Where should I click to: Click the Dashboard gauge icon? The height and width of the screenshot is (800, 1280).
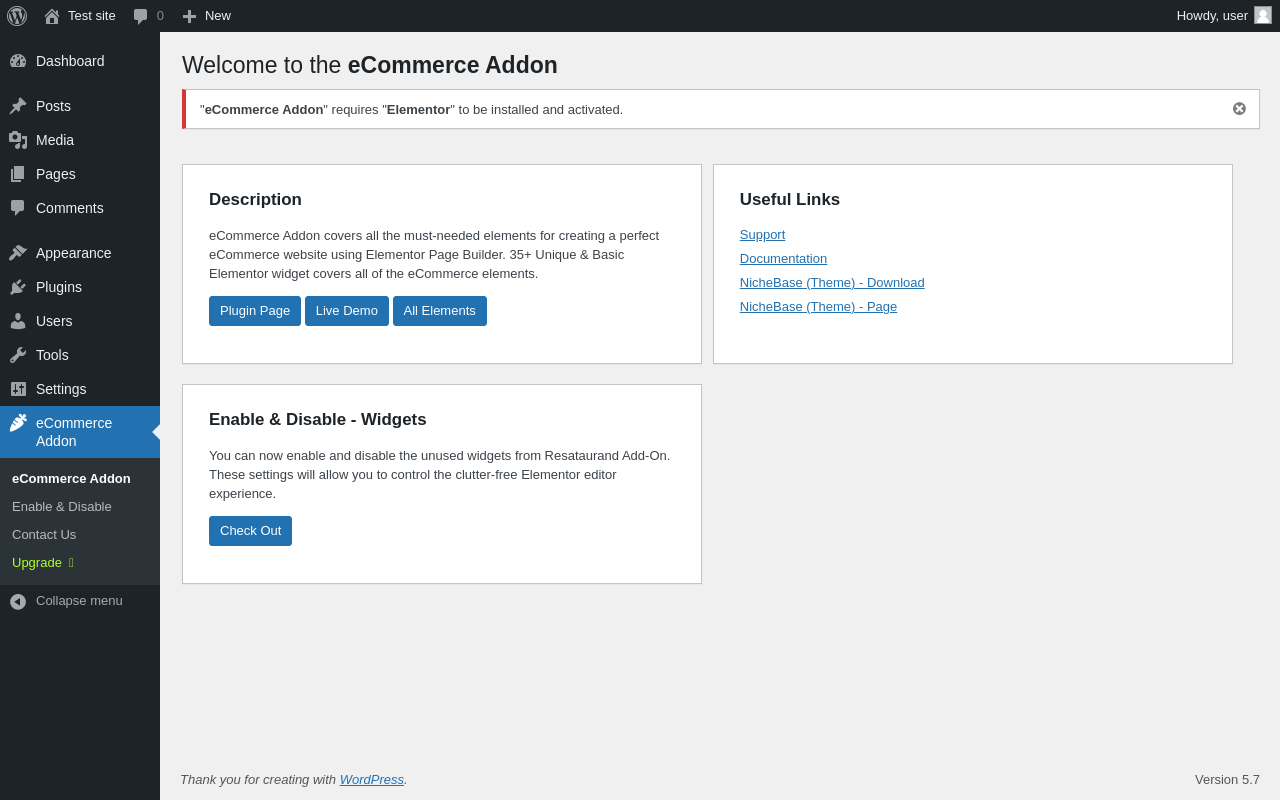point(18,61)
